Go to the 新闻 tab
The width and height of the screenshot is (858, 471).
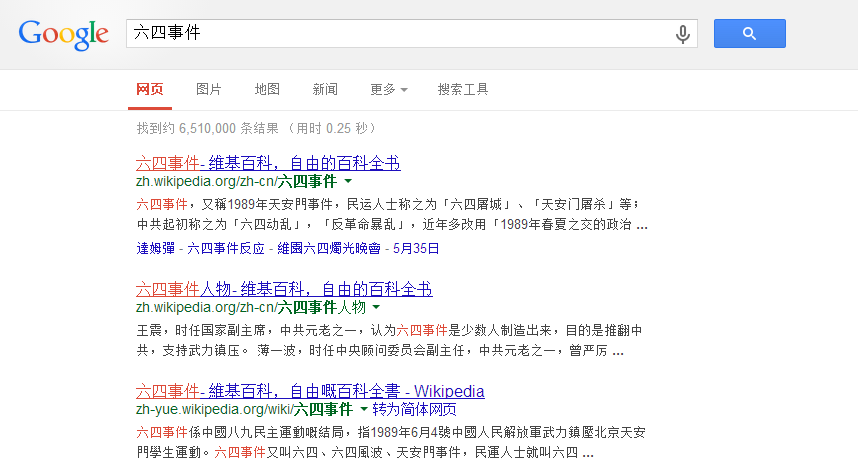click(325, 89)
